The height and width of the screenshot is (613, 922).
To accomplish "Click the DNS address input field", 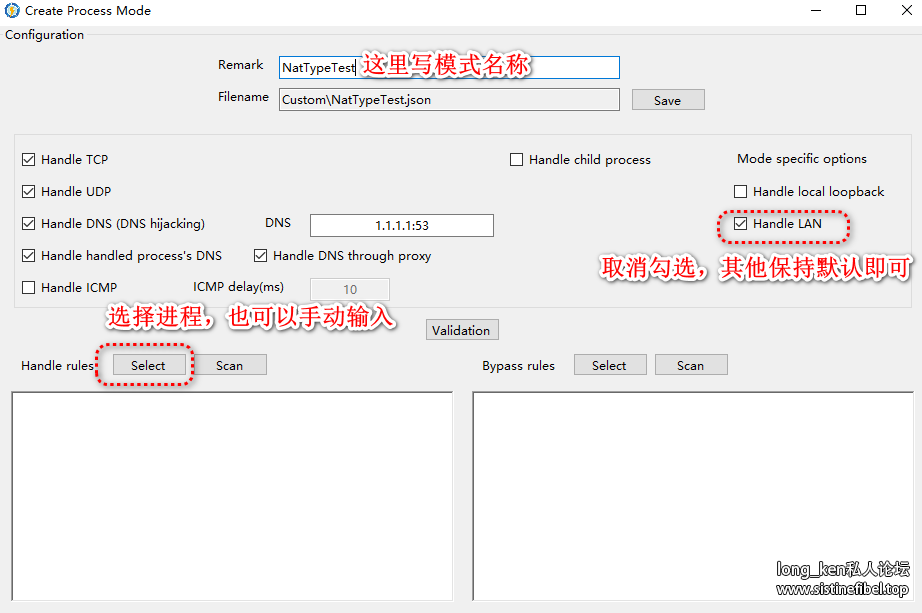I will coord(401,226).
